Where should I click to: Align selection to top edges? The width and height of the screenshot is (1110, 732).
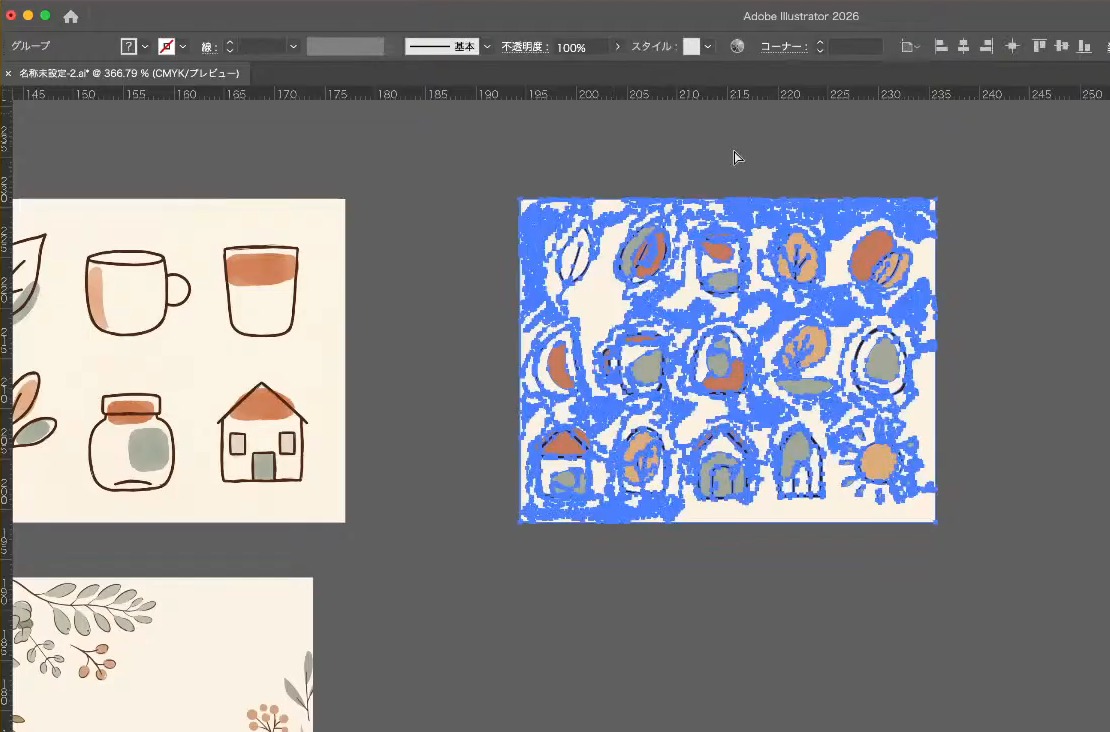(x=1039, y=47)
